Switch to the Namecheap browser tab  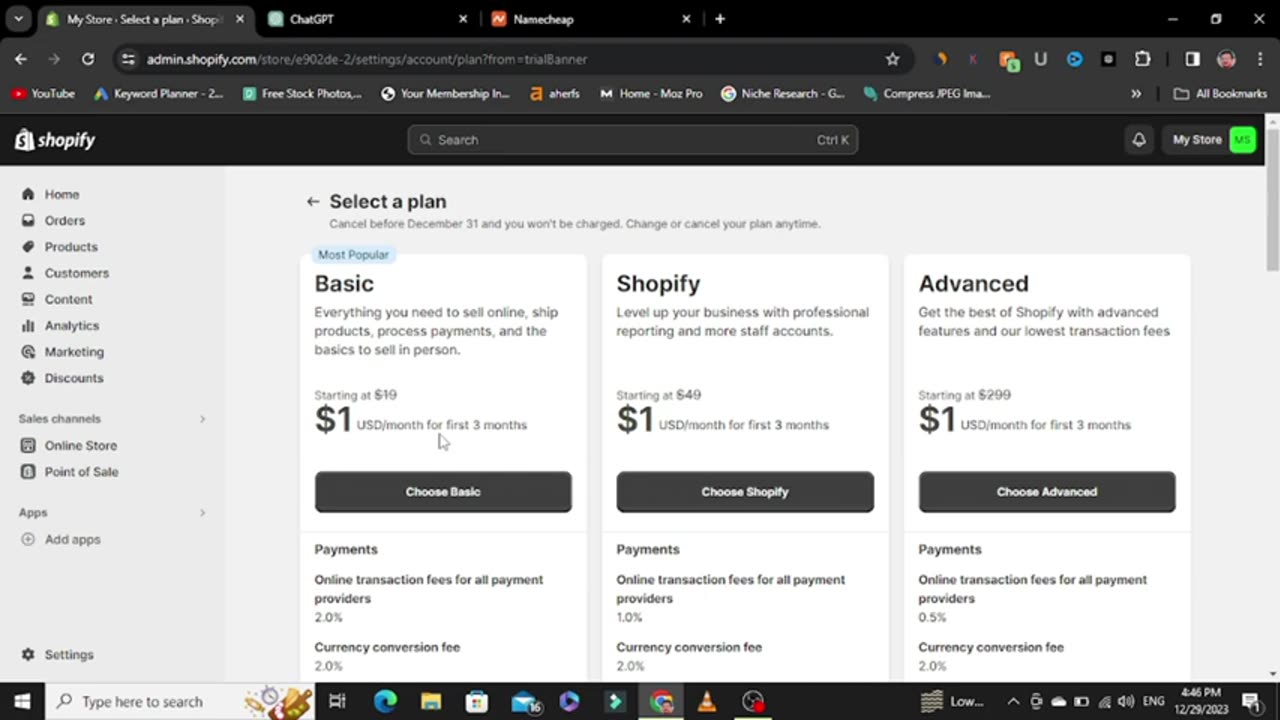pos(590,19)
